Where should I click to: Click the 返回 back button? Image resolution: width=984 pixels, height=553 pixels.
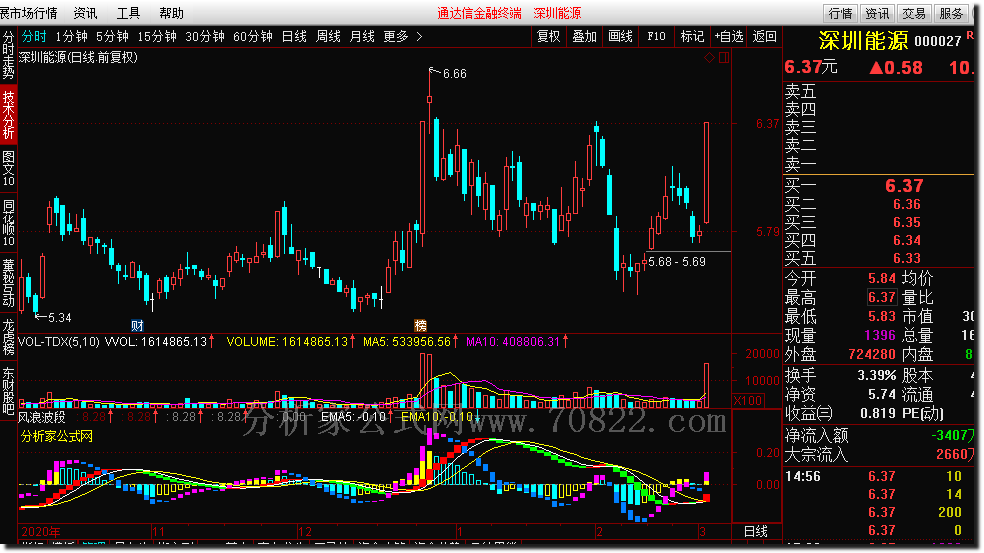point(764,36)
